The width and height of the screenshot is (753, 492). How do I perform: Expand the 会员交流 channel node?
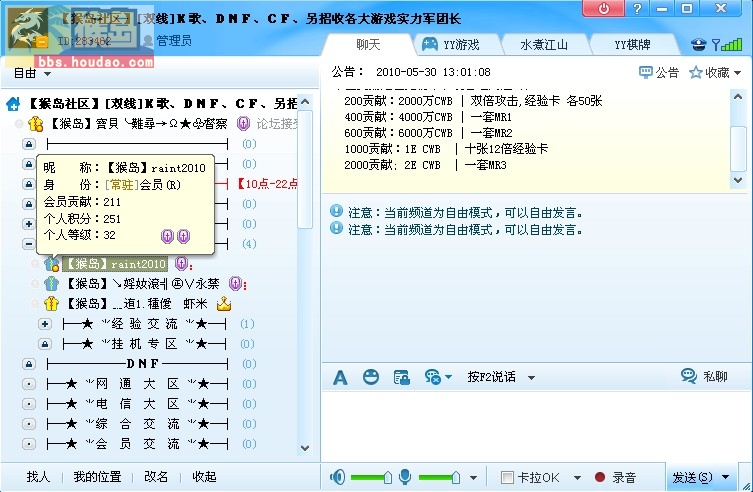29,444
